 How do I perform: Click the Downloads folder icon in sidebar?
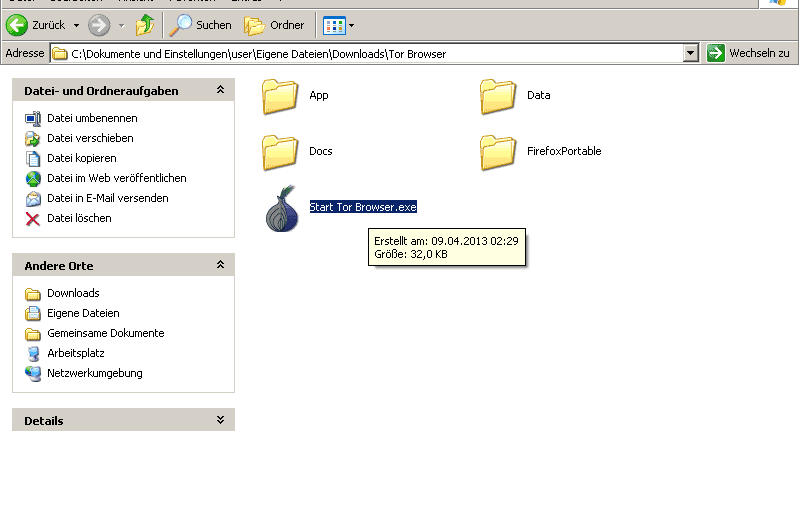coord(33,294)
